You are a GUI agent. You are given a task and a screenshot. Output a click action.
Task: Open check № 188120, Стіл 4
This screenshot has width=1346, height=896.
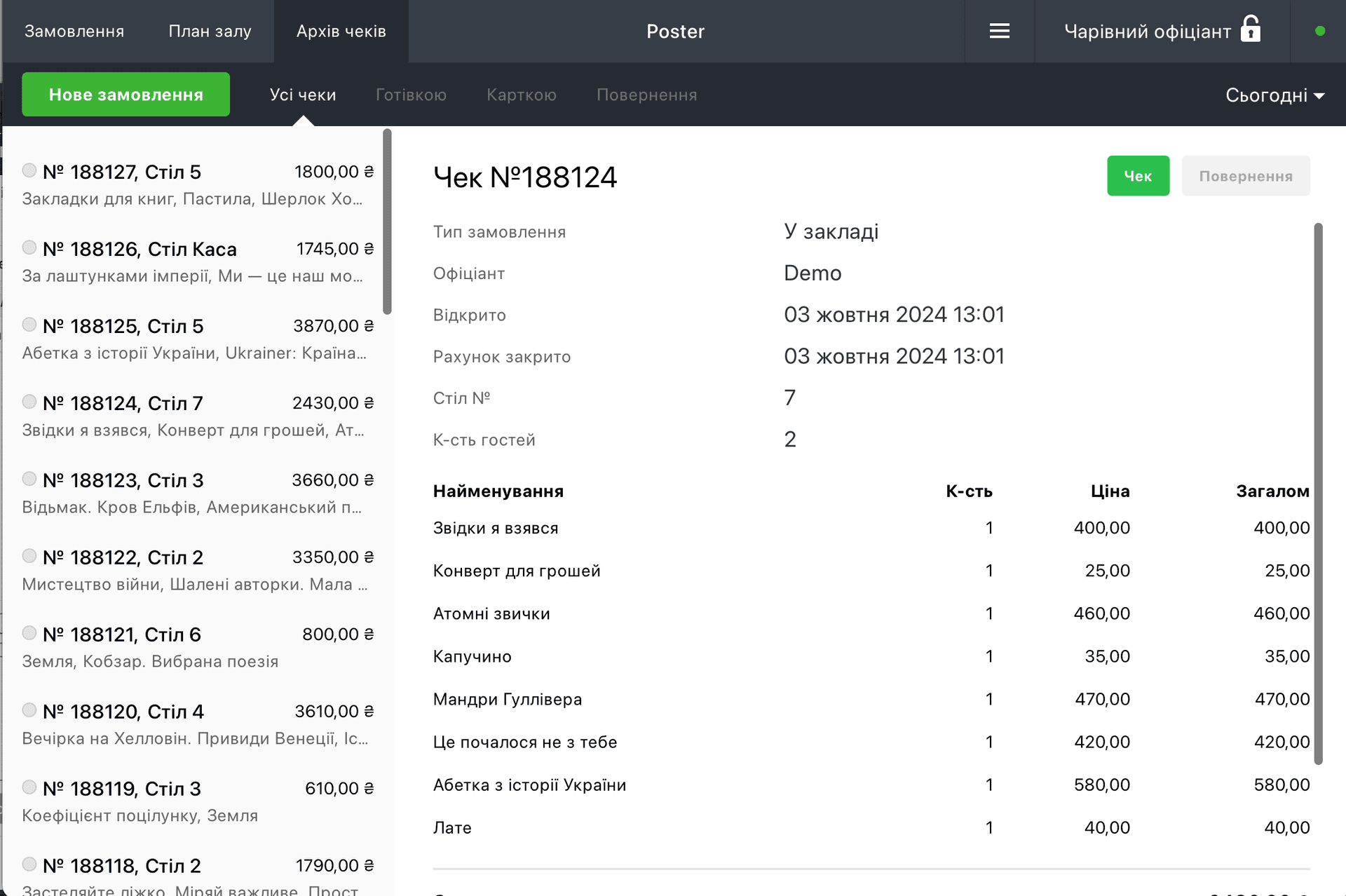click(198, 724)
